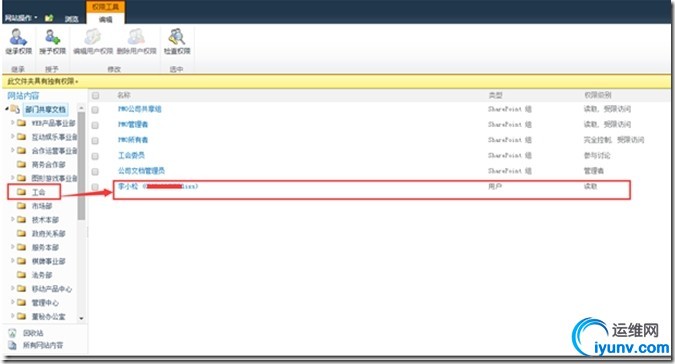Screen dimensions: 675x364
Task: Open the 工会委员 group link
Action: click(x=131, y=155)
